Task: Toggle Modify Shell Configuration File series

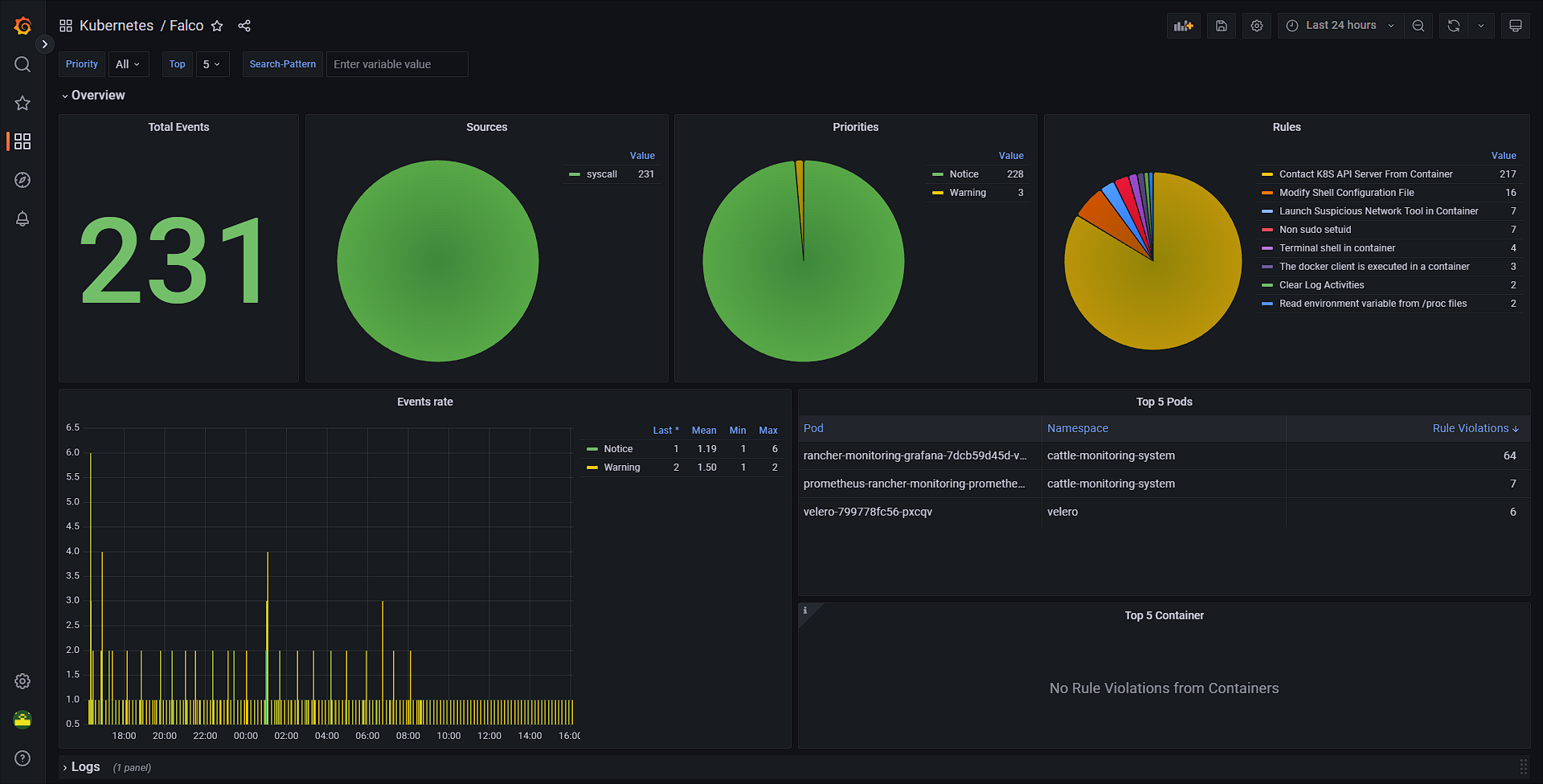Action: click(1347, 193)
